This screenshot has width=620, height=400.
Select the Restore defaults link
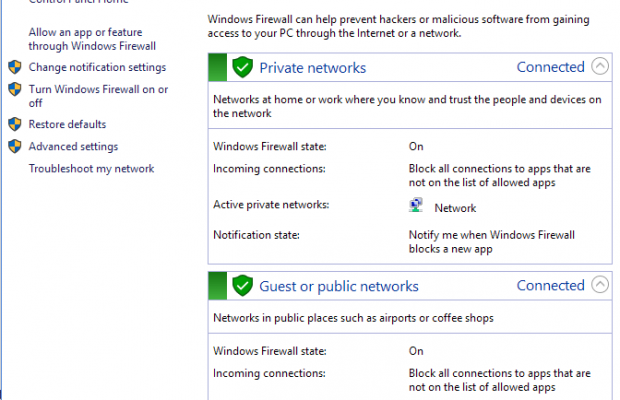(x=67, y=125)
